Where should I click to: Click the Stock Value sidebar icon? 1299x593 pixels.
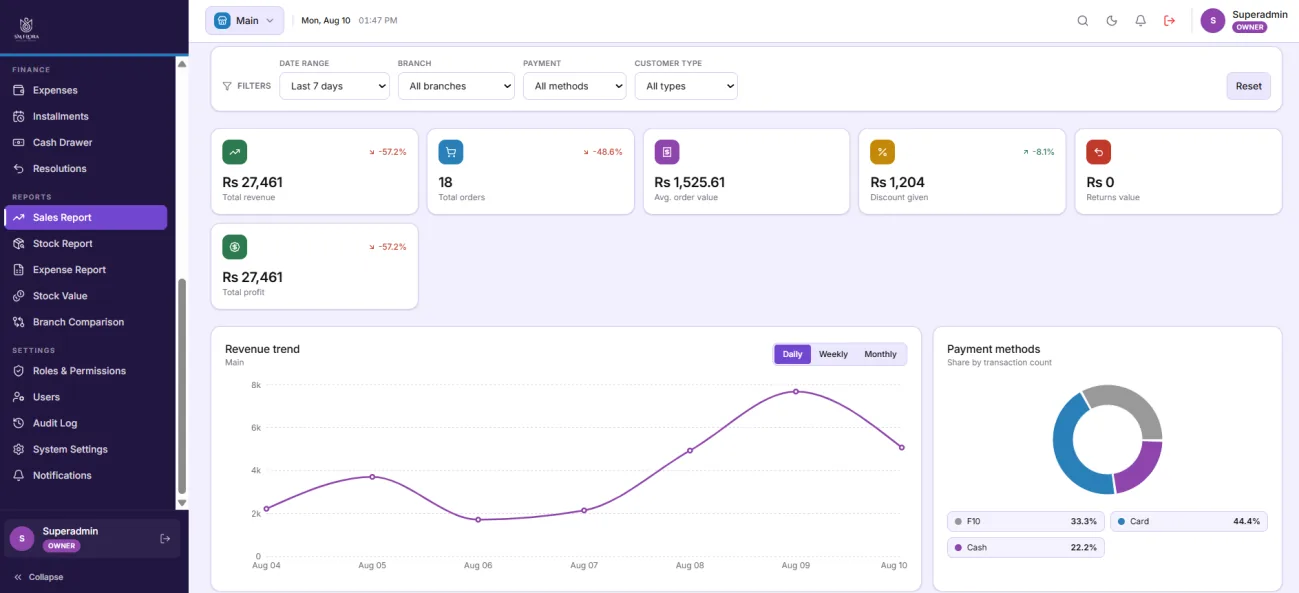coord(18,296)
